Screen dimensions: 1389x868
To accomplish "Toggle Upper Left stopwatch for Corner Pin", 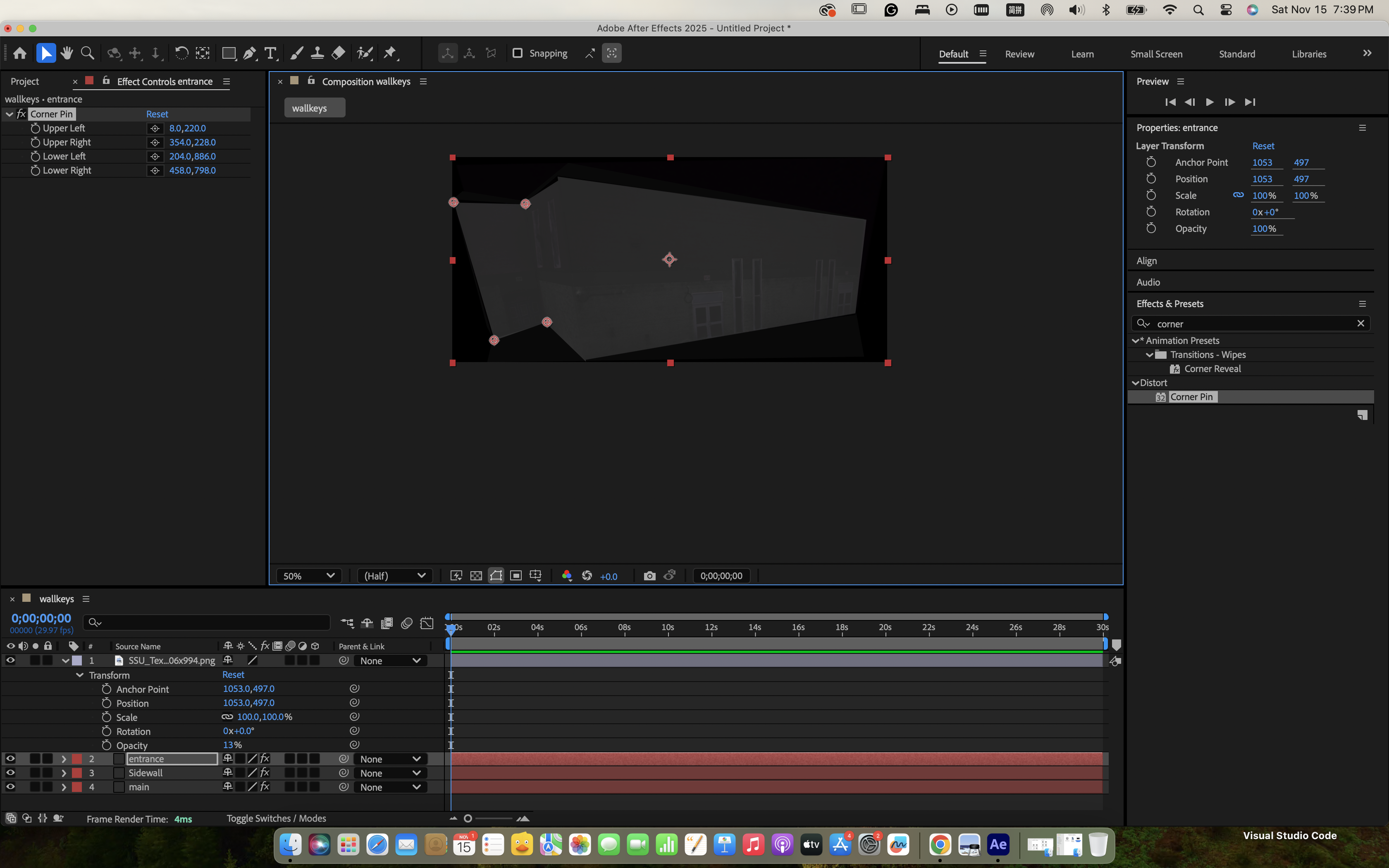I will point(35,128).
